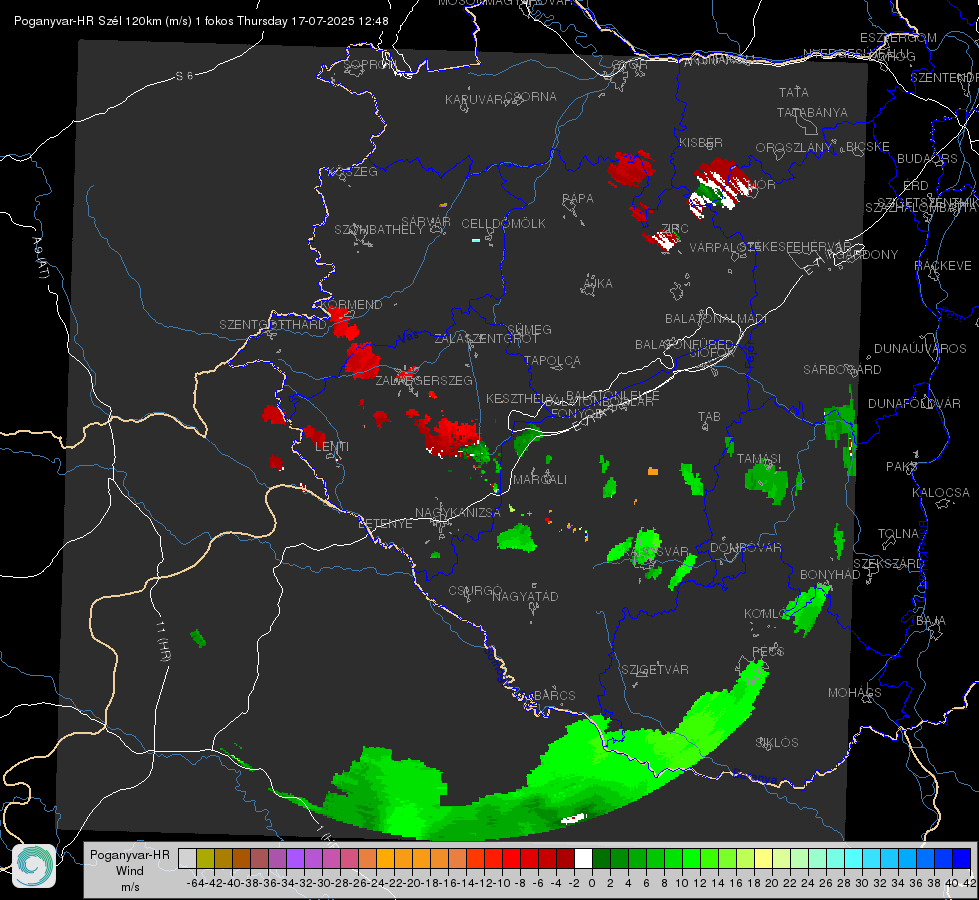This screenshot has height=900, width=979.
Task: Click the swirl logo icon beside the legend
Action: [34, 866]
